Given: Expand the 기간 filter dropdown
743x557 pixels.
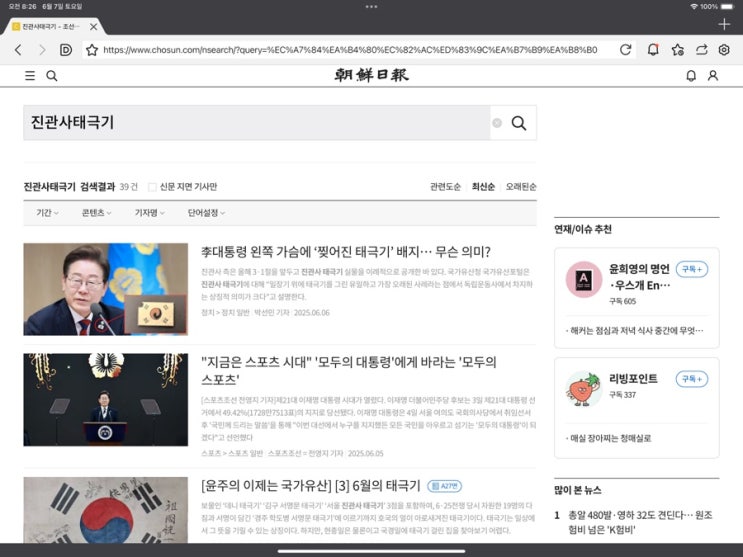Looking at the screenshot, I should [47, 213].
